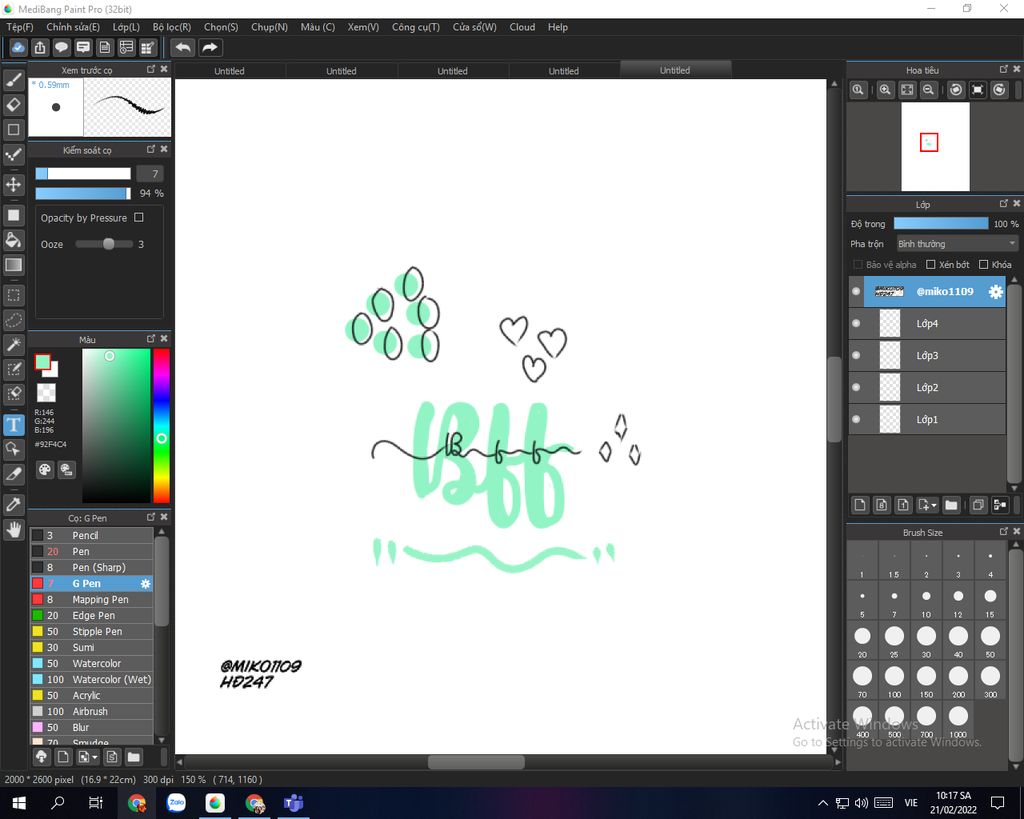This screenshot has height=819, width=1024.
Task: Open Zalo from taskbar
Action: 176,803
